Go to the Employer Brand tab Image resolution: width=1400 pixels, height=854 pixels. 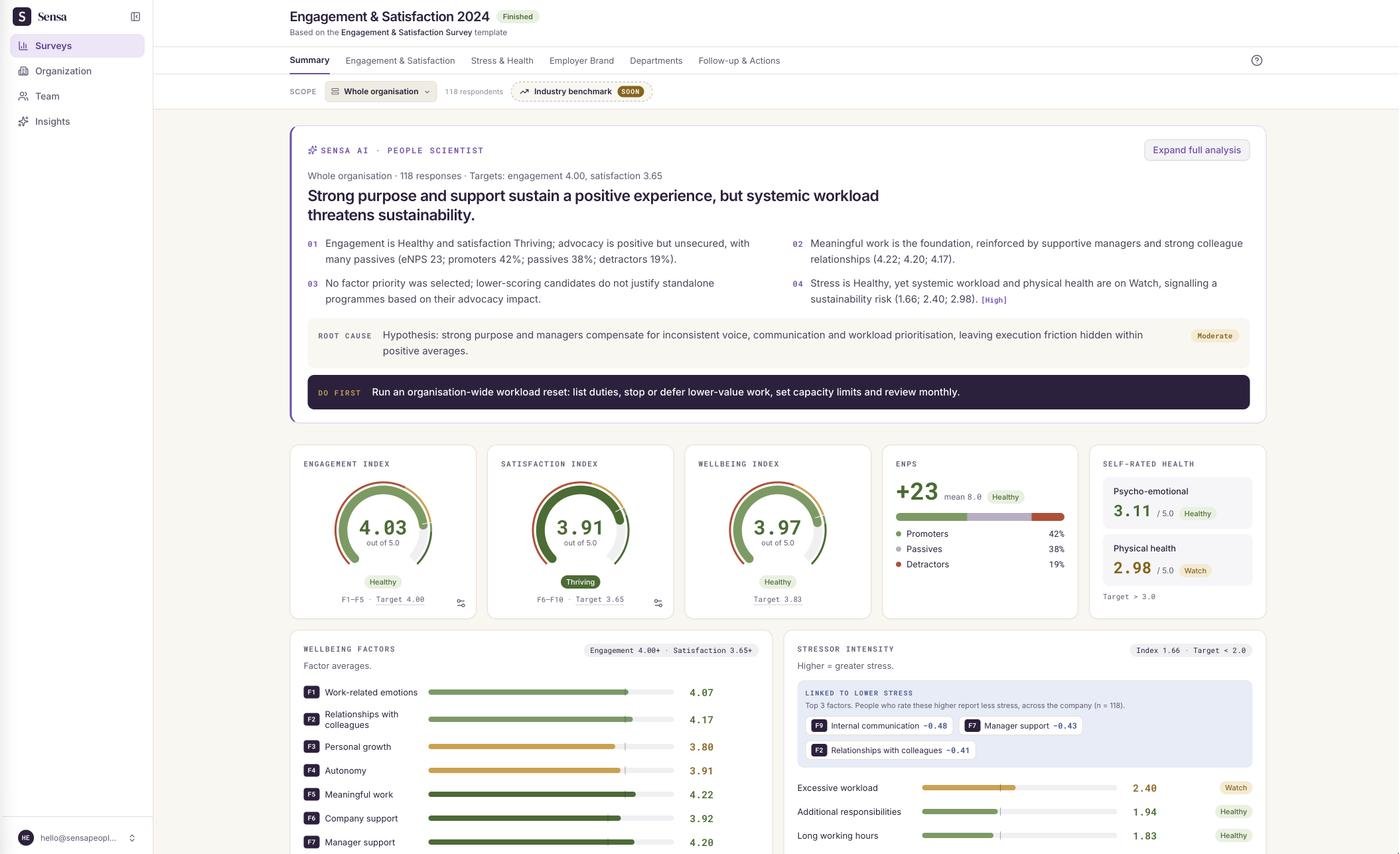581,61
